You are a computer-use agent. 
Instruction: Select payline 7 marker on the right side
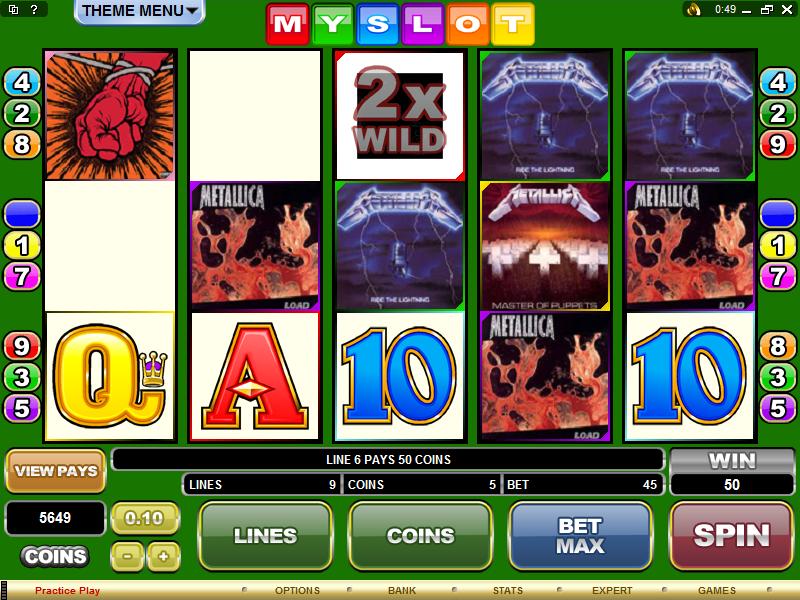click(x=778, y=276)
